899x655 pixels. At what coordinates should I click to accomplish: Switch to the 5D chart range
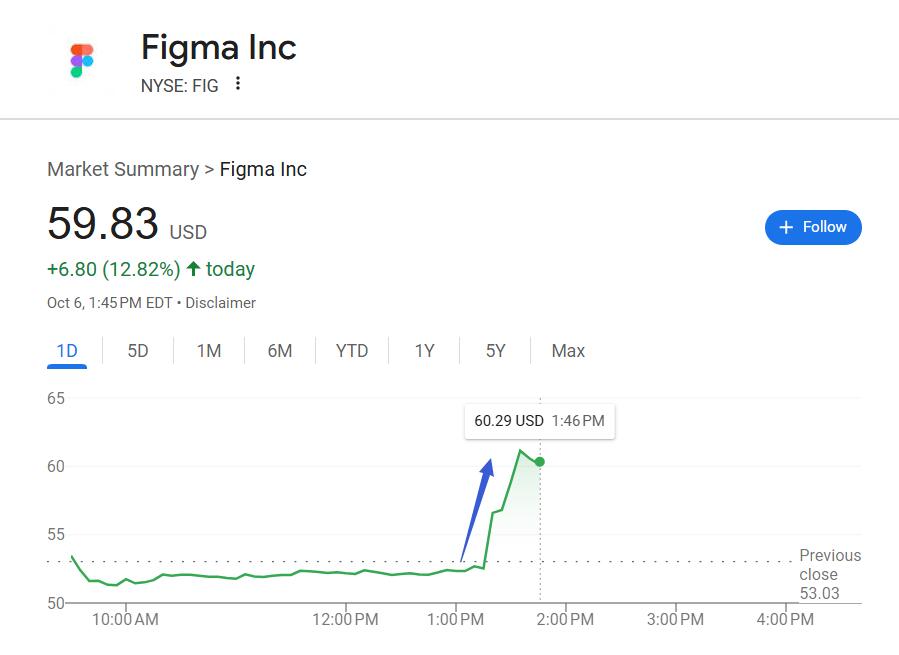coord(138,351)
